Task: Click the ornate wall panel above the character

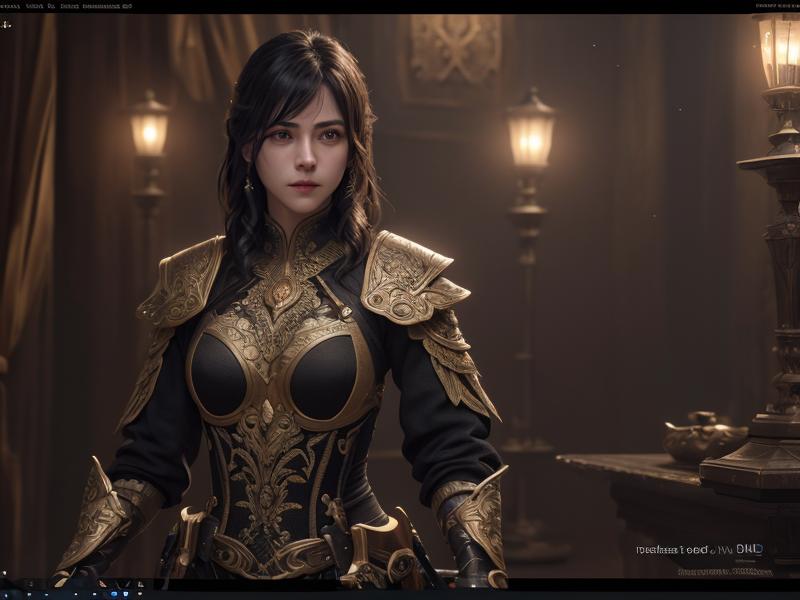Action: (x=455, y=50)
